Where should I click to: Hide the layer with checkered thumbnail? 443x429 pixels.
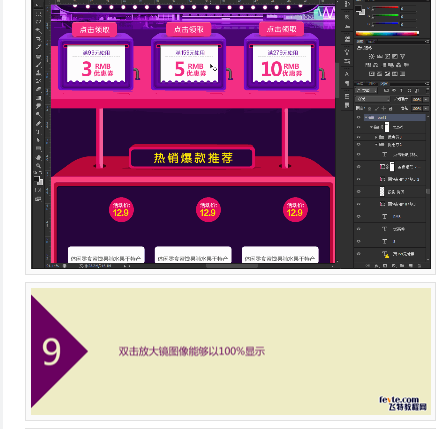click(x=358, y=192)
